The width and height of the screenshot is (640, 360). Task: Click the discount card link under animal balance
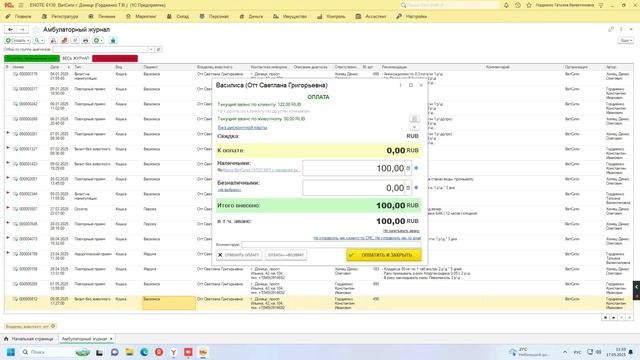click(x=242, y=127)
